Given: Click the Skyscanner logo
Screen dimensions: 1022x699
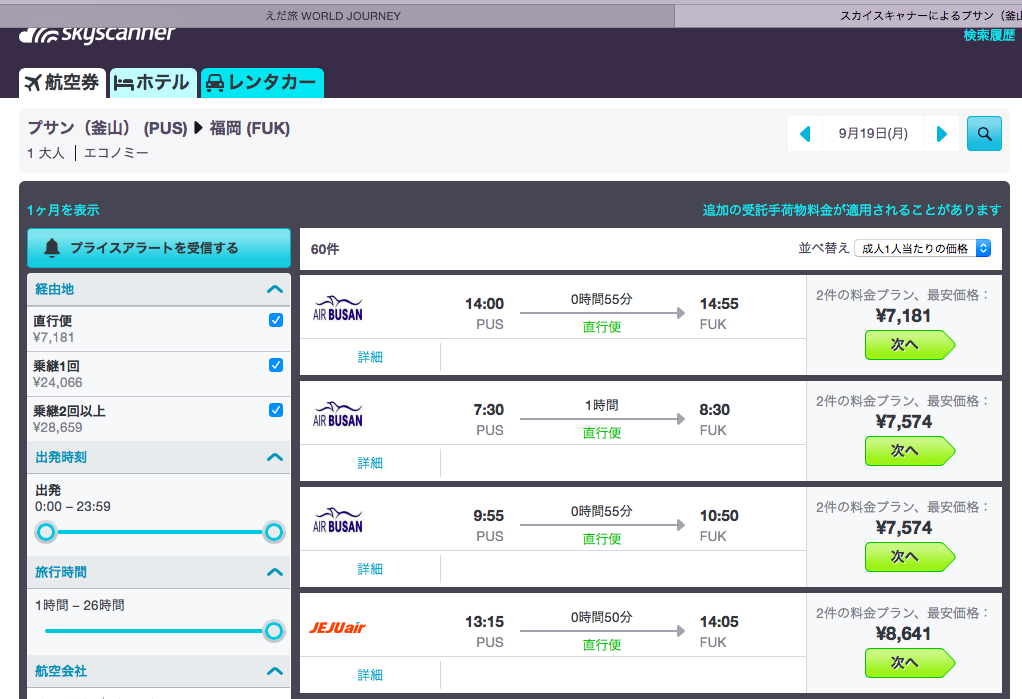Looking at the screenshot, I should tap(97, 35).
